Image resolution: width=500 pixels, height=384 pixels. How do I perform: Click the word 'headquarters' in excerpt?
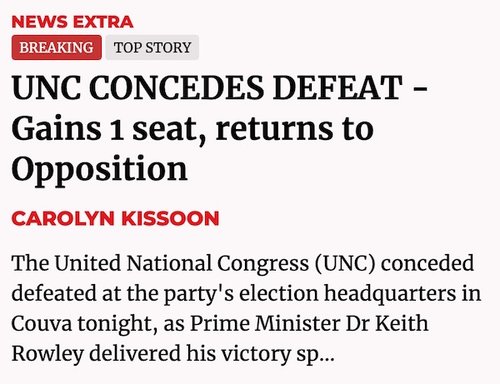390,295
